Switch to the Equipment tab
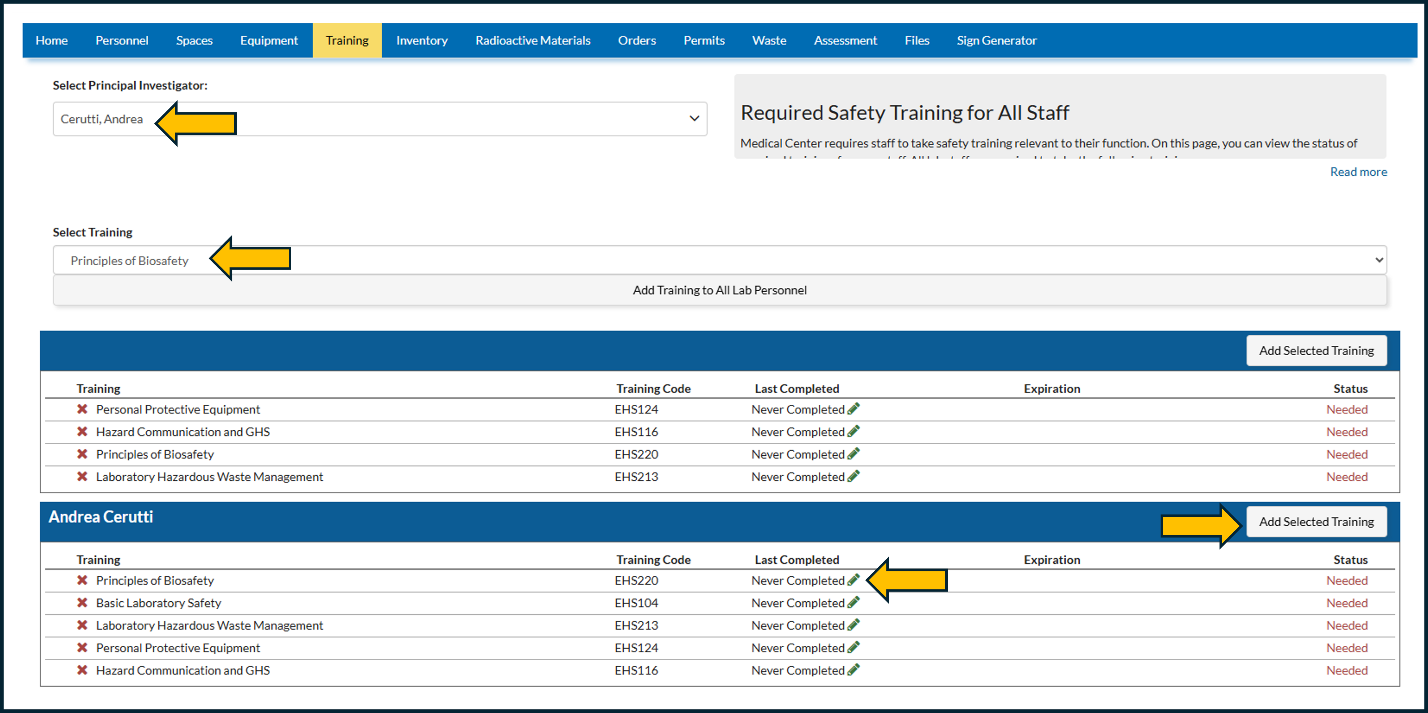 [269, 41]
